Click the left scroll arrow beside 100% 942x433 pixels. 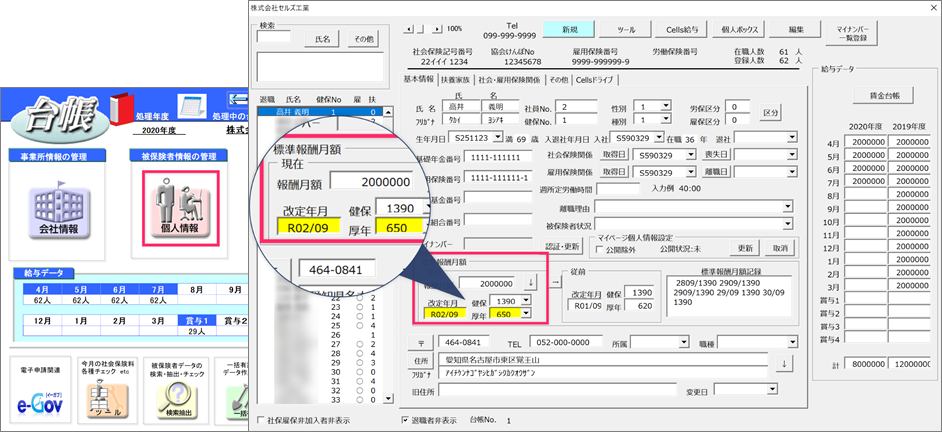(410, 28)
